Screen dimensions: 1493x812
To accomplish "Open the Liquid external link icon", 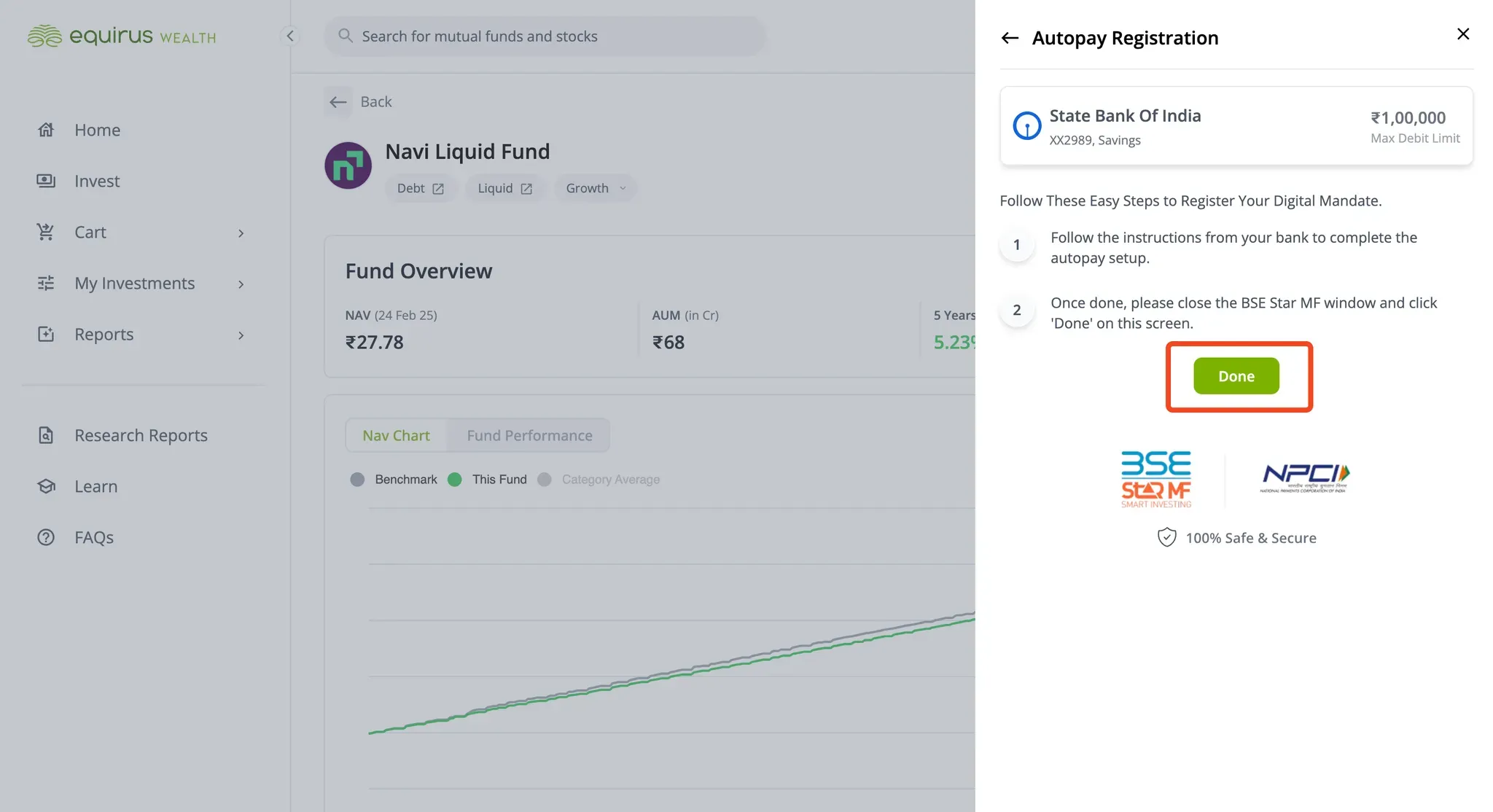I will (x=526, y=189).
